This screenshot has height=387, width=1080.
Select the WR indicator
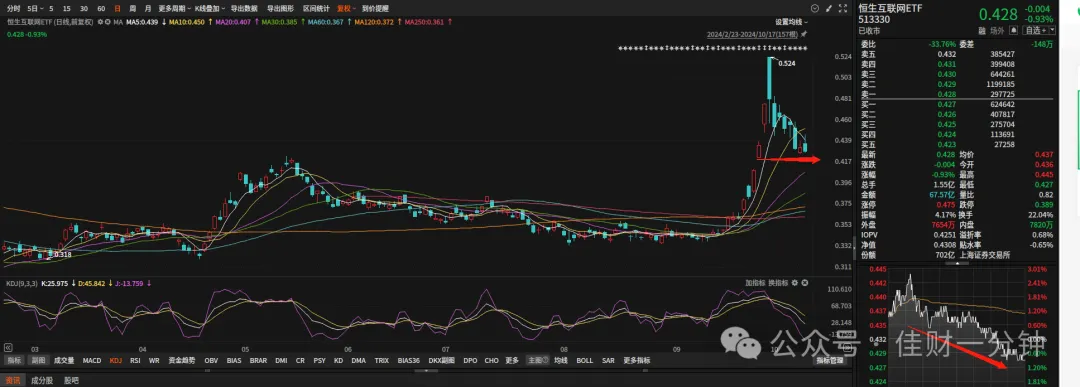(x=154, y=360)
